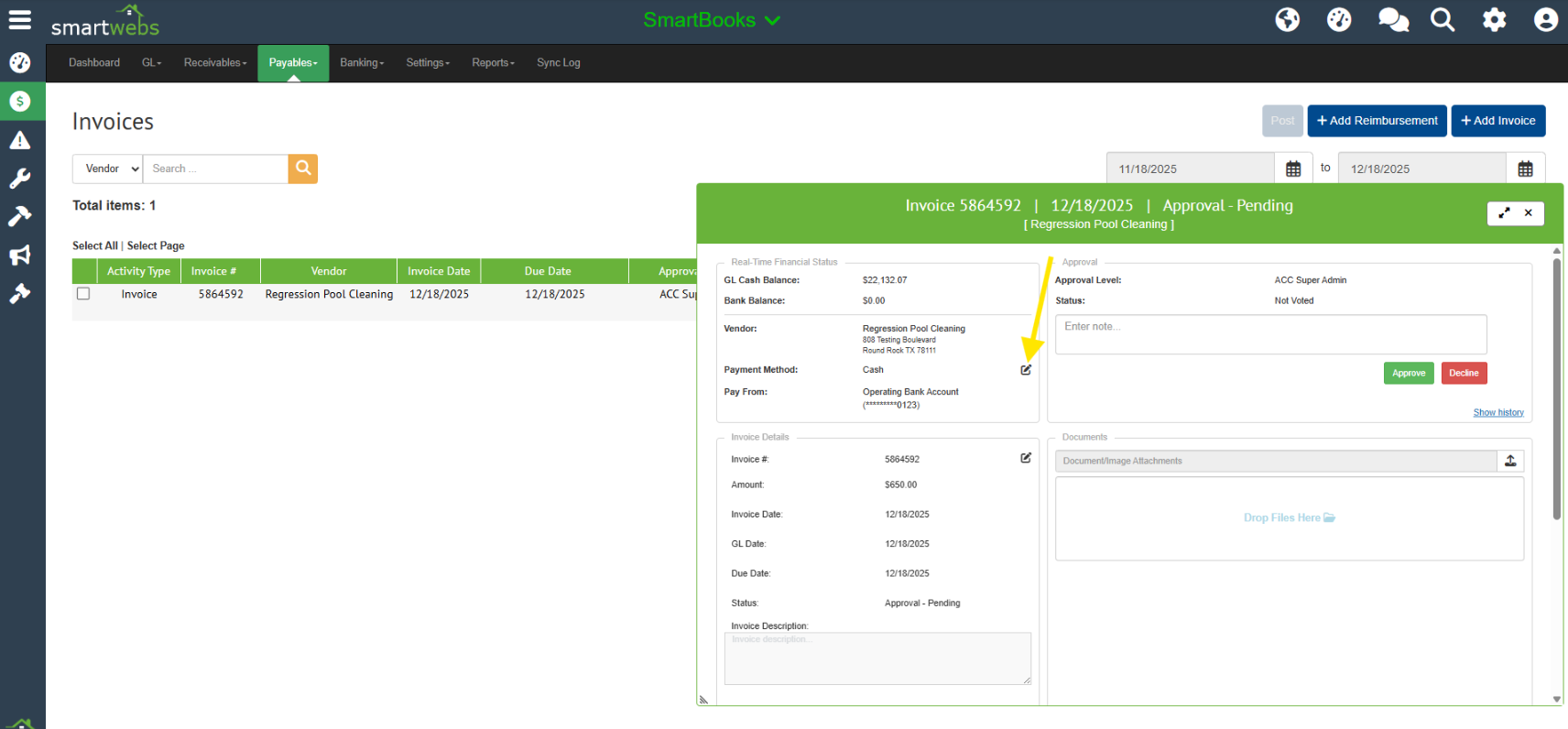Edit invoice details with pencil icon
This screenshot has height=729, width=1568.
click(1026, 458)
